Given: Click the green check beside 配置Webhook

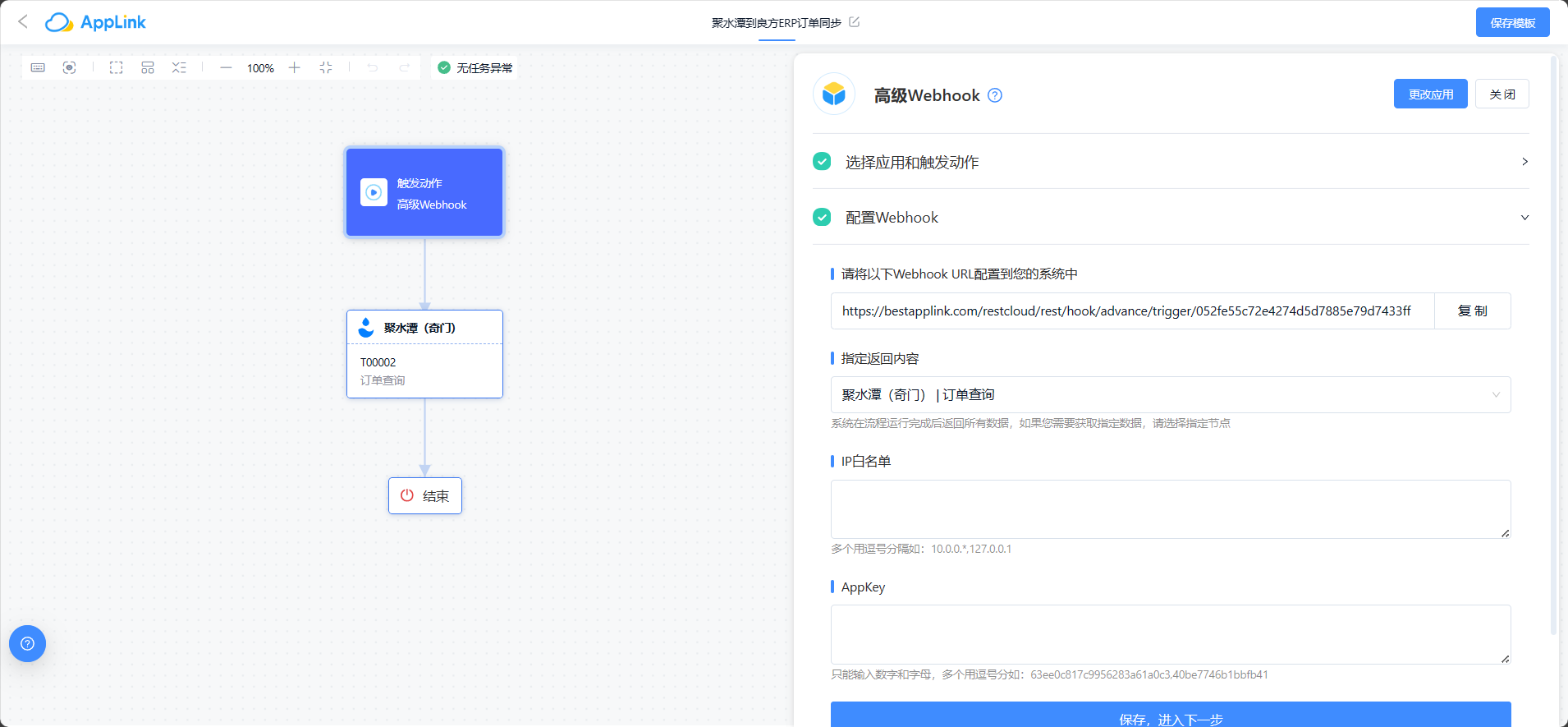Looking at the screenshot, I should [x=822, y=217].
